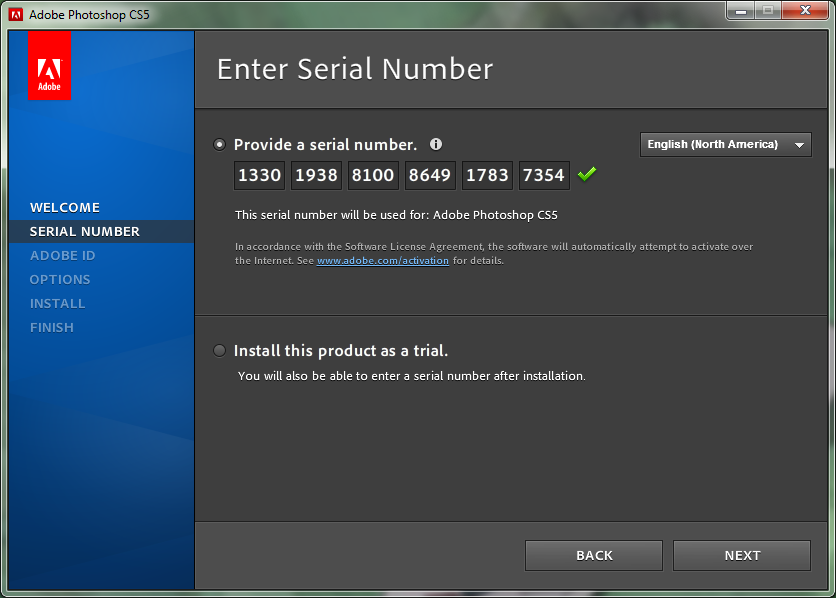Click serial field containing 8100
836x598 pixels.
(373, 175)
